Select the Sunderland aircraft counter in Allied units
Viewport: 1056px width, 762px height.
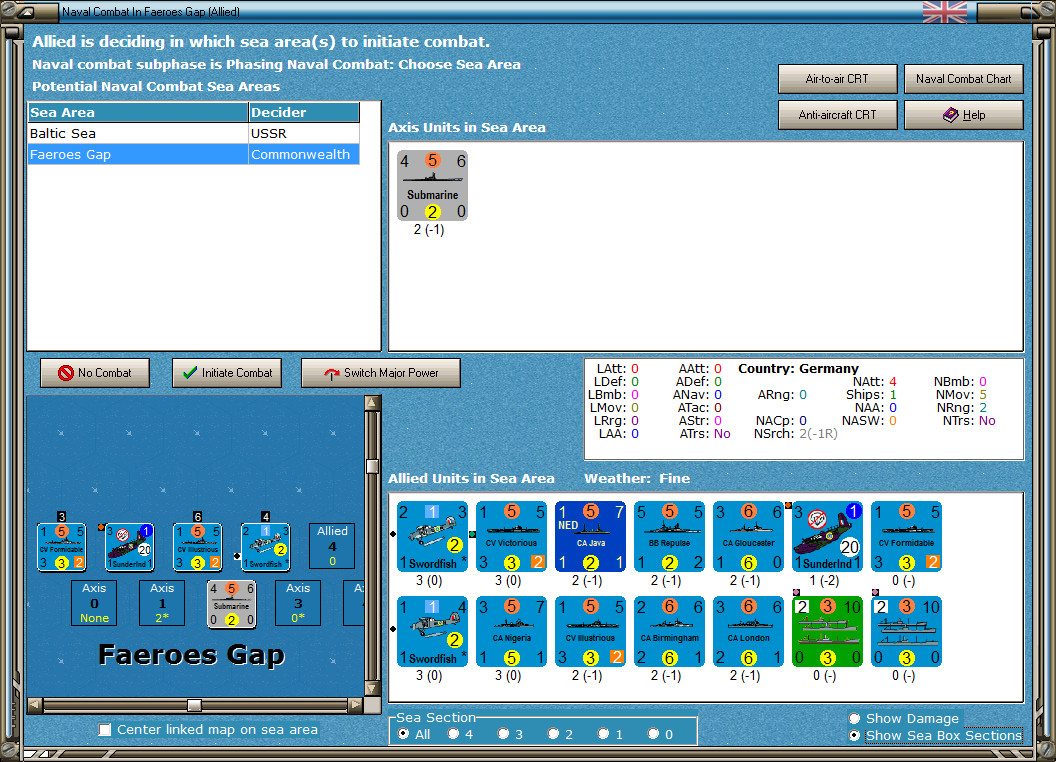828,536
